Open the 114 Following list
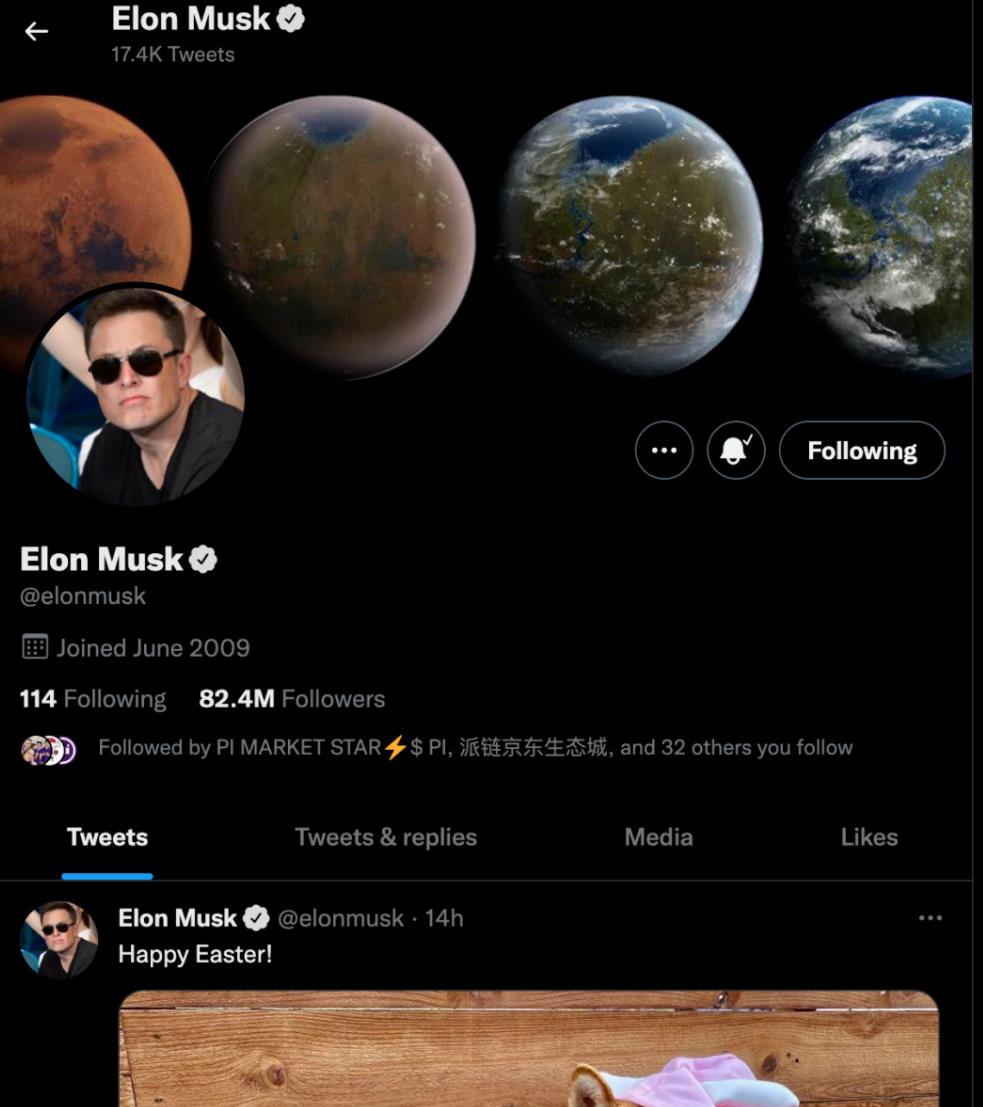This screenshot has height=1107, width=983. [93, 699]
